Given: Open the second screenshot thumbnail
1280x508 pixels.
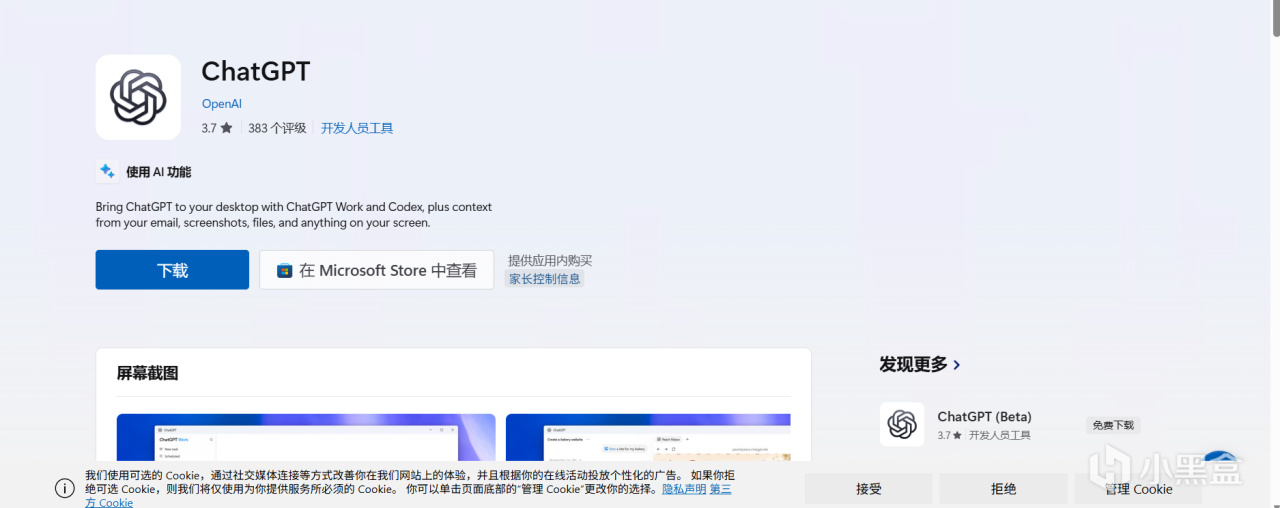Looking at the screenshot, I should tap(648, 437).
